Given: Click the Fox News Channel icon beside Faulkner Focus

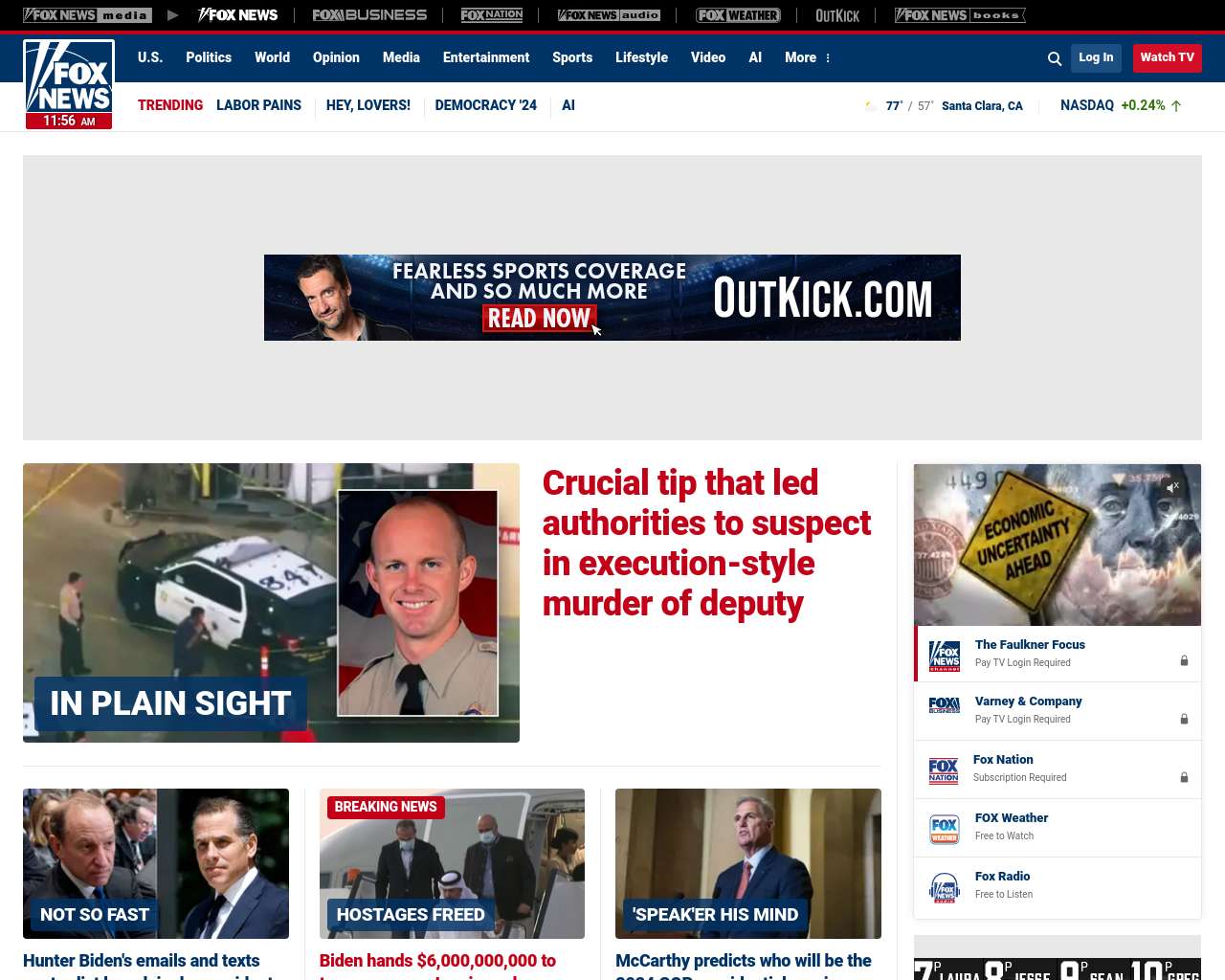Looking at the screenshot, I should (x=945, y=655).
